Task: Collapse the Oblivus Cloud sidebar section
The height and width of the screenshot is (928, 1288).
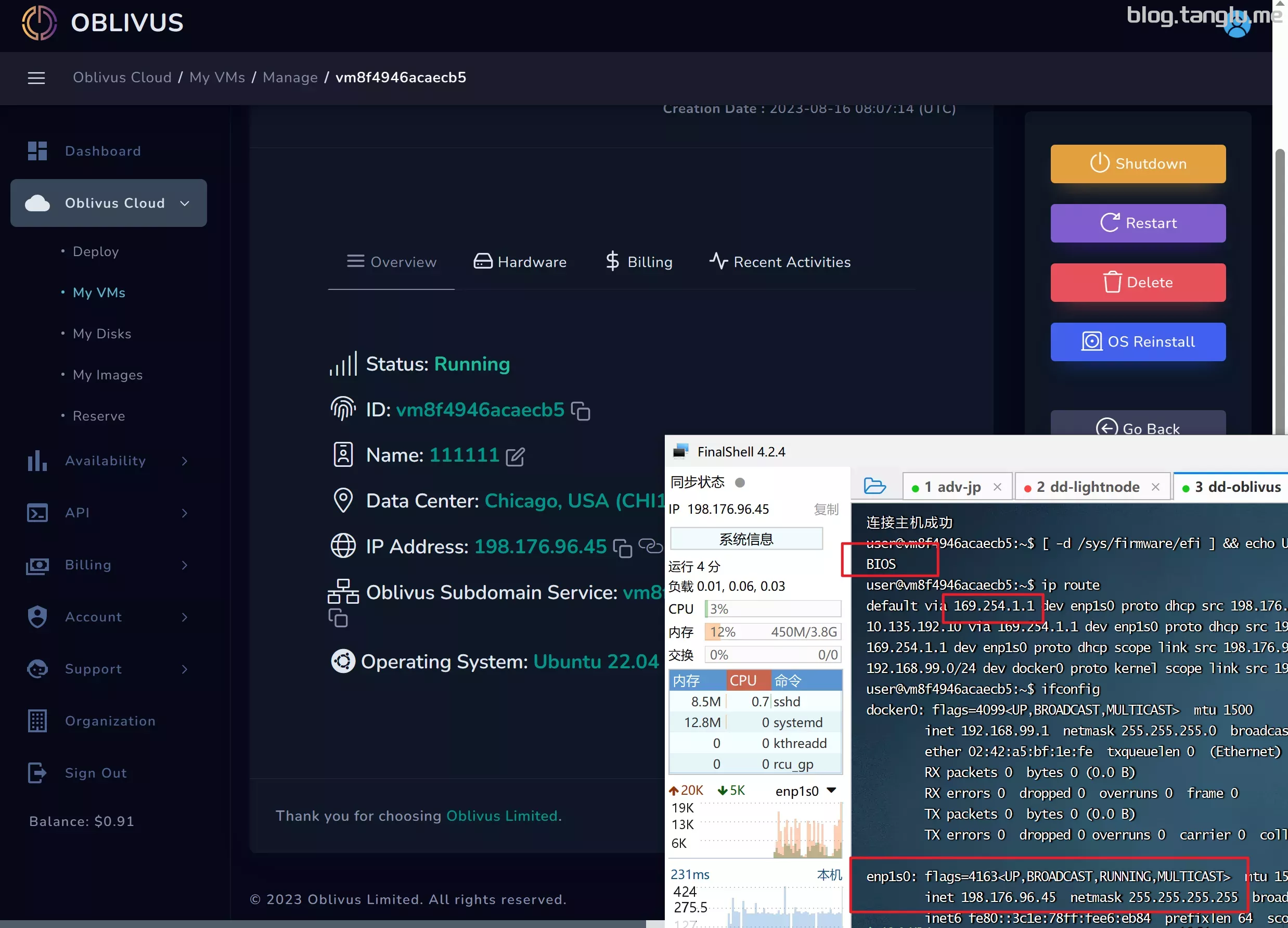Action: tap(185, 204)
